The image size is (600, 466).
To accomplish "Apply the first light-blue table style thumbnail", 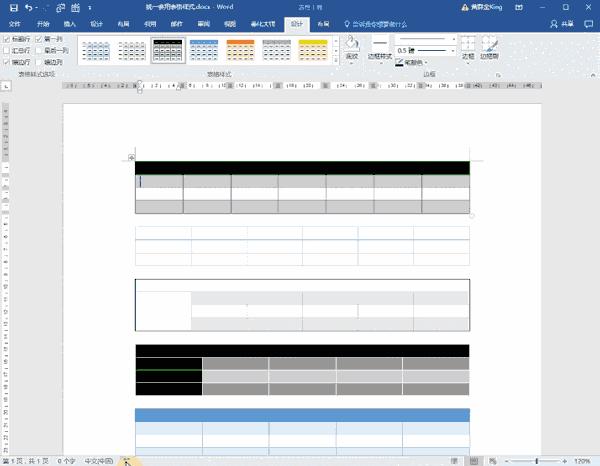I will (96, 51).
